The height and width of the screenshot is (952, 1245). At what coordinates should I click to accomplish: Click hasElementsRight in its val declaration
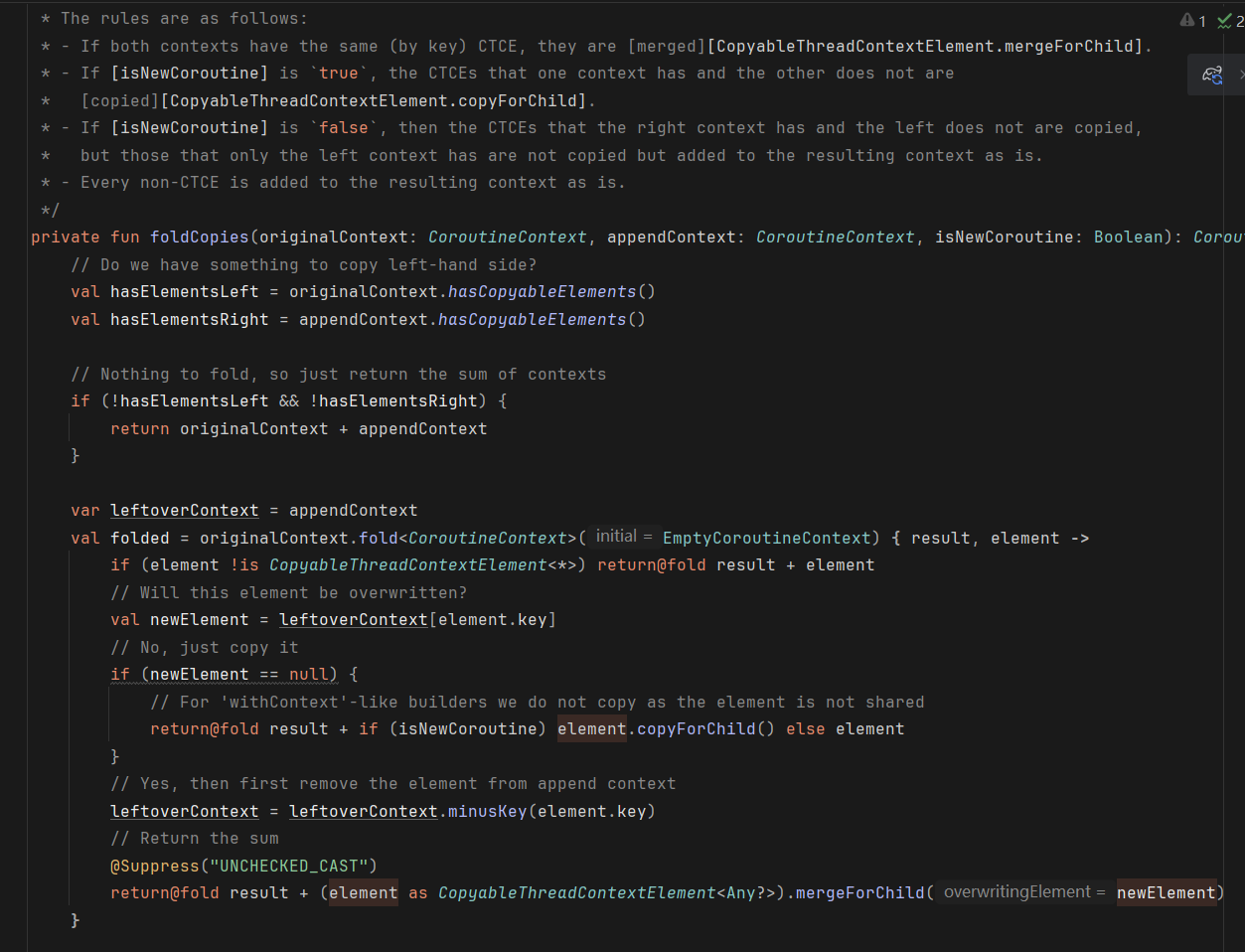[189, 319]
